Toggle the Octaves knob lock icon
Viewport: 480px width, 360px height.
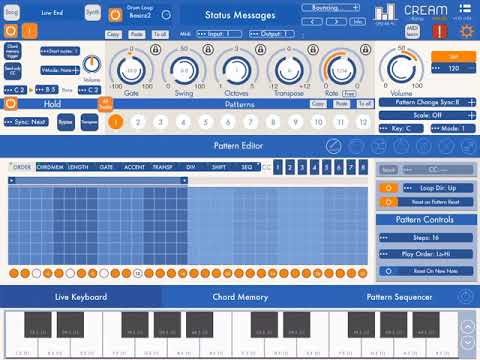[x=261, y=50]
